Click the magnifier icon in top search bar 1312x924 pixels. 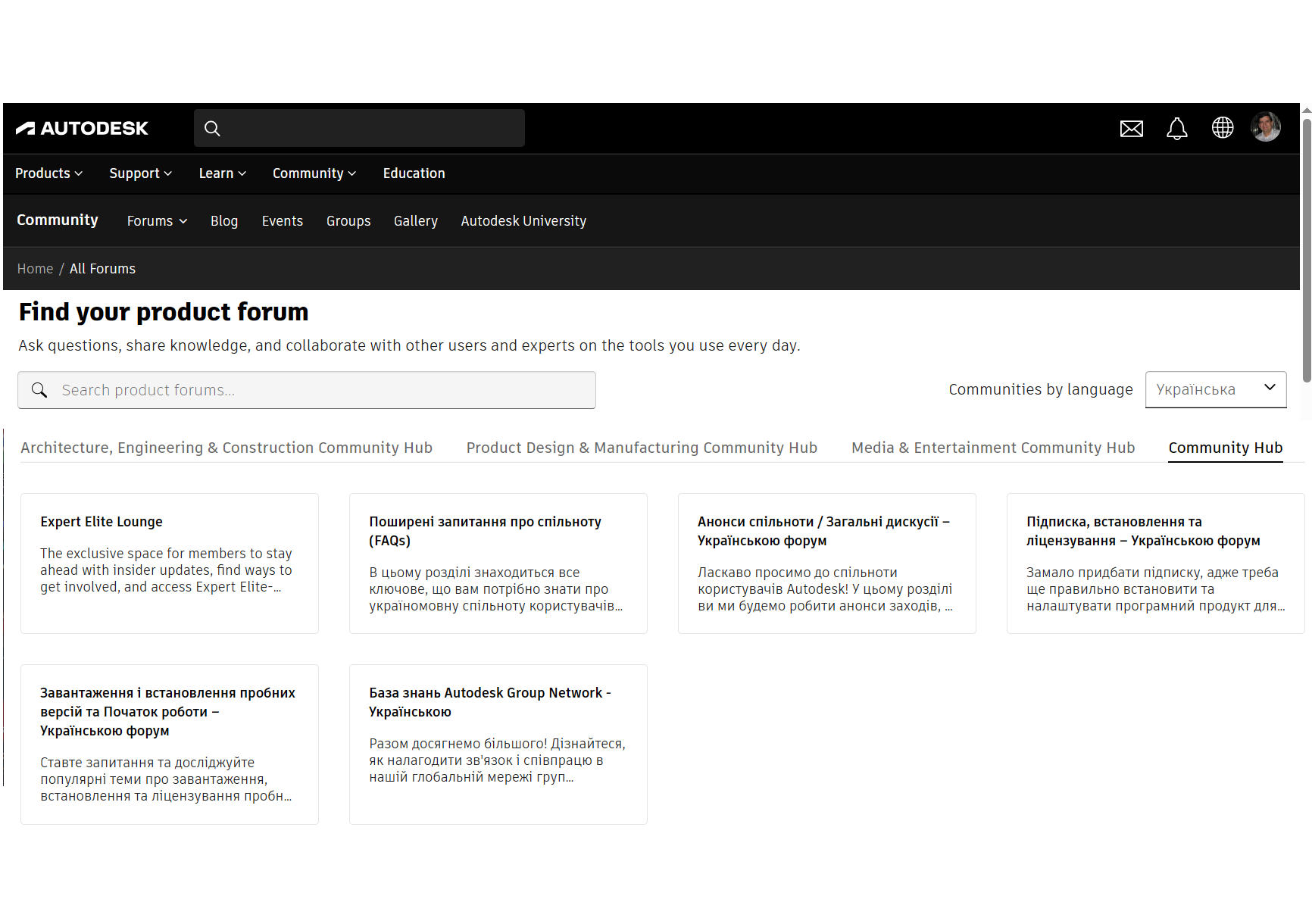tap(213, 129)
